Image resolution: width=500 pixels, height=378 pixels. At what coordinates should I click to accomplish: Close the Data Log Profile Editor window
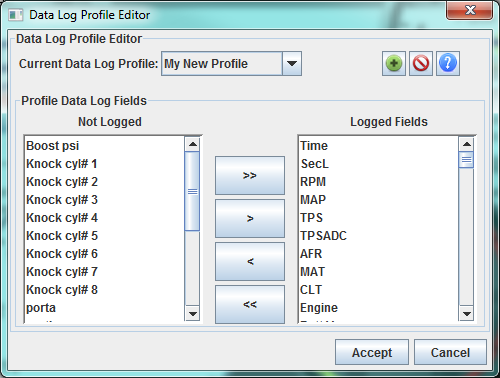tap(470, 10)
